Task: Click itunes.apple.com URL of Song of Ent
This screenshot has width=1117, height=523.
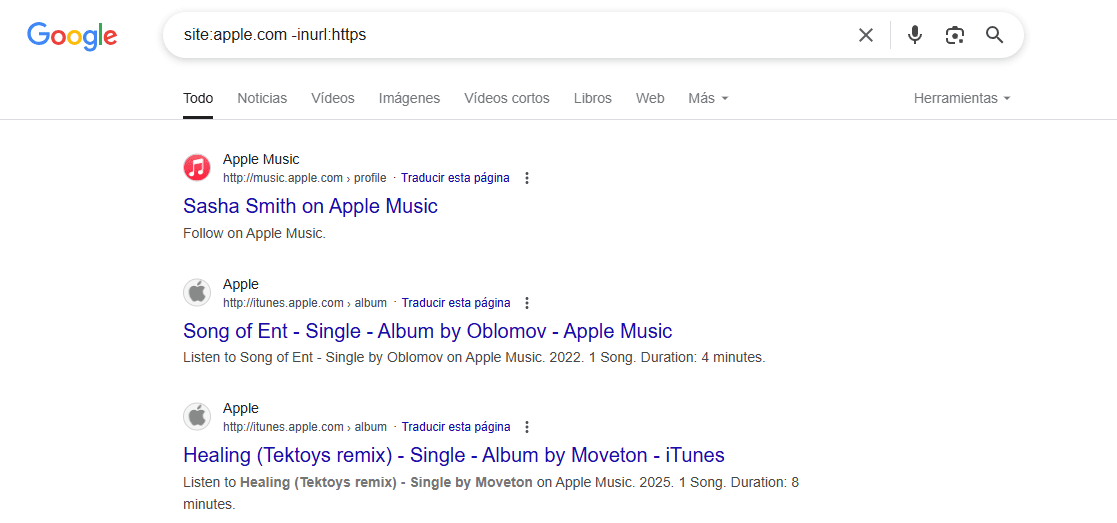Action: click(x=305, y=303)
